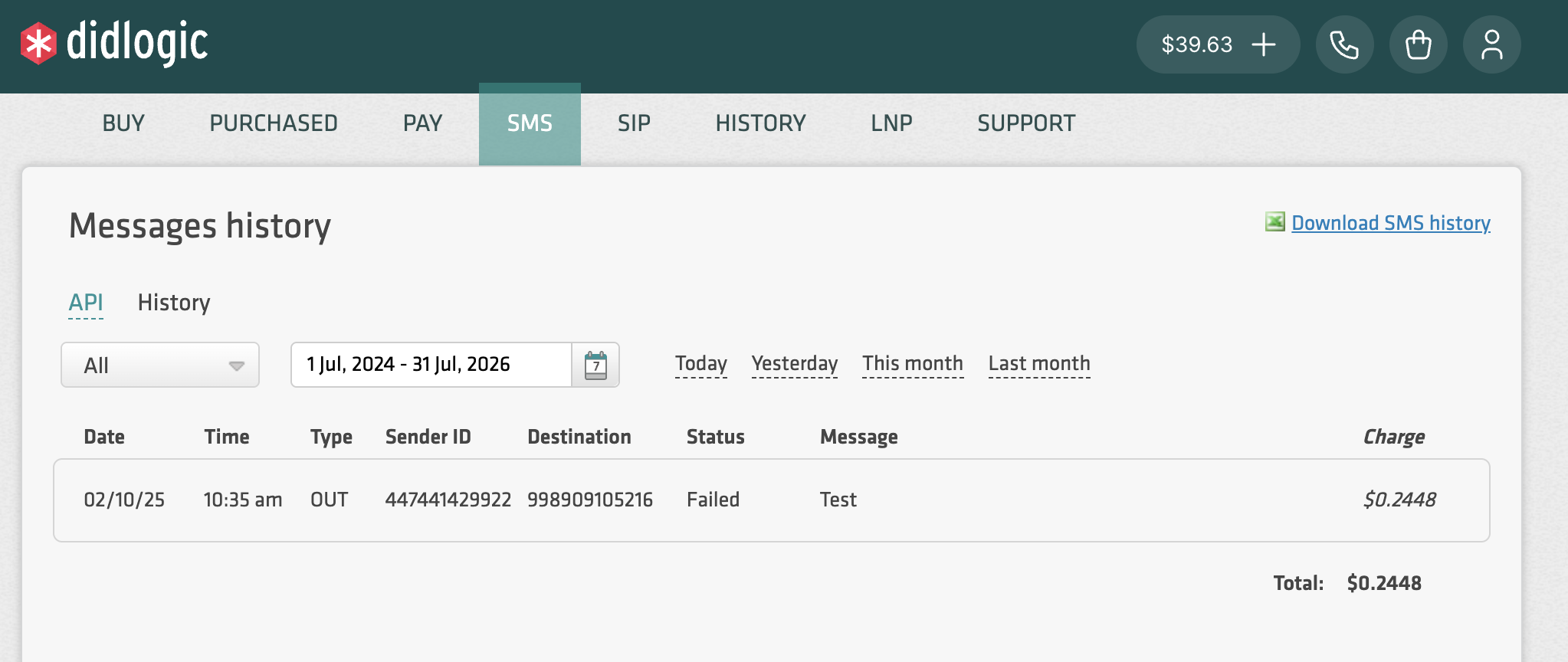Switch to the SIP tab
Viewport: 1568px width, 662px height.
click(634, 123)
